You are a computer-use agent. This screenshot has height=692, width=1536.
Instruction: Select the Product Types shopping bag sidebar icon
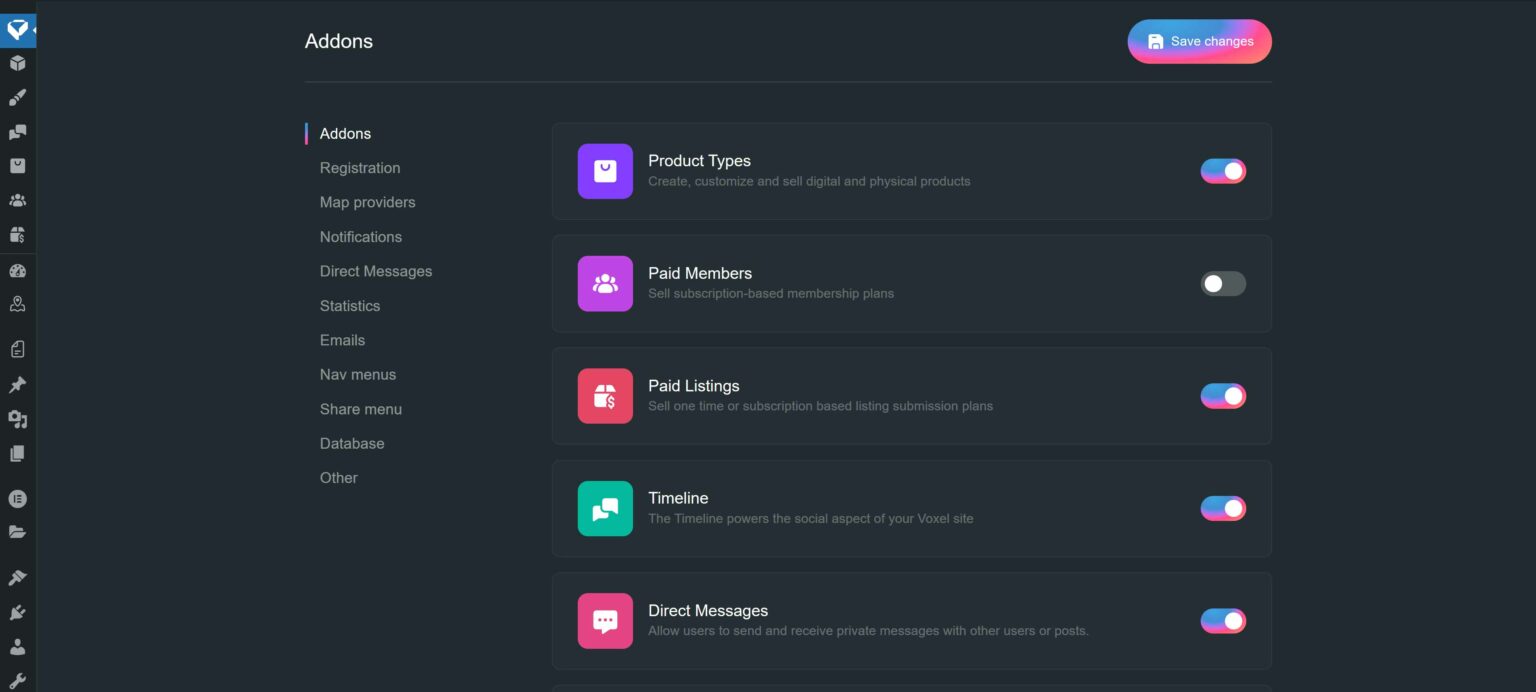click(17, 165)
